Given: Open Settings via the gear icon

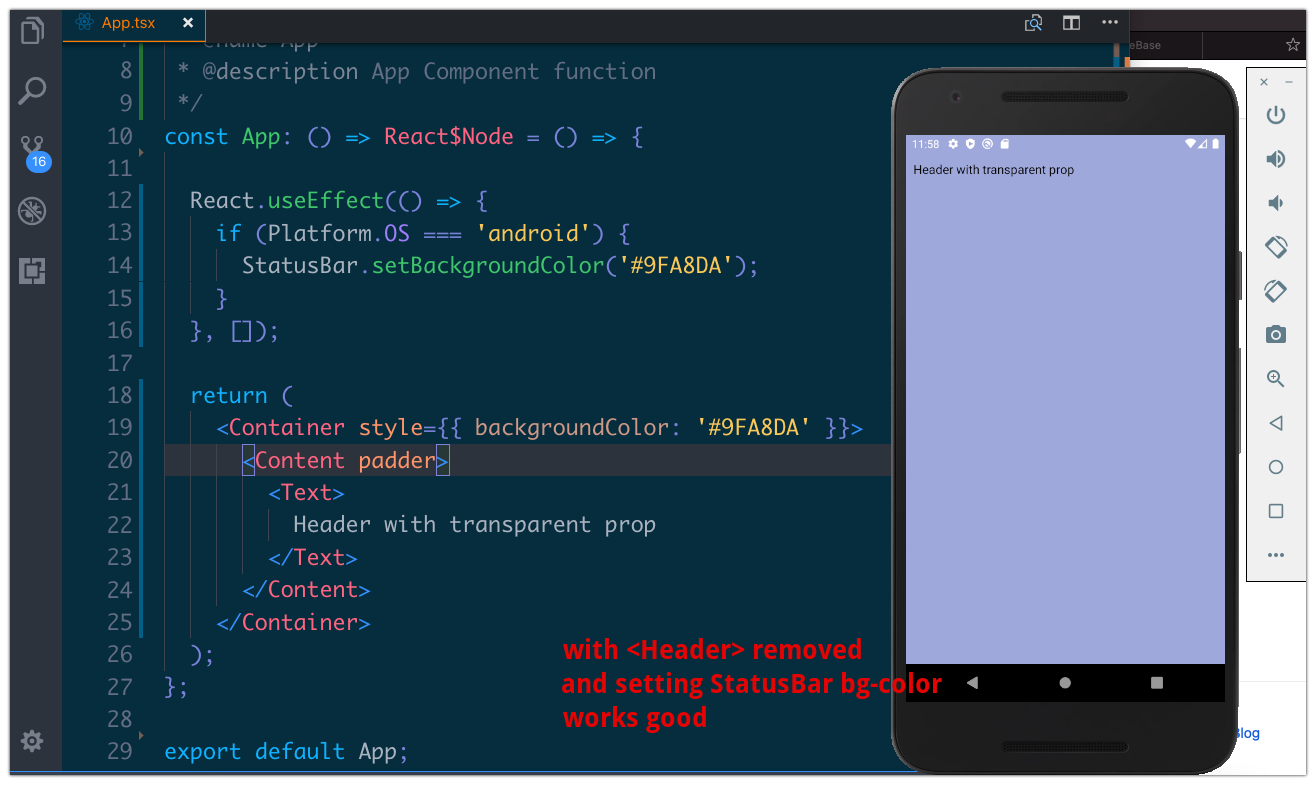Looking at the screenshot, I should tap(32, 741).
